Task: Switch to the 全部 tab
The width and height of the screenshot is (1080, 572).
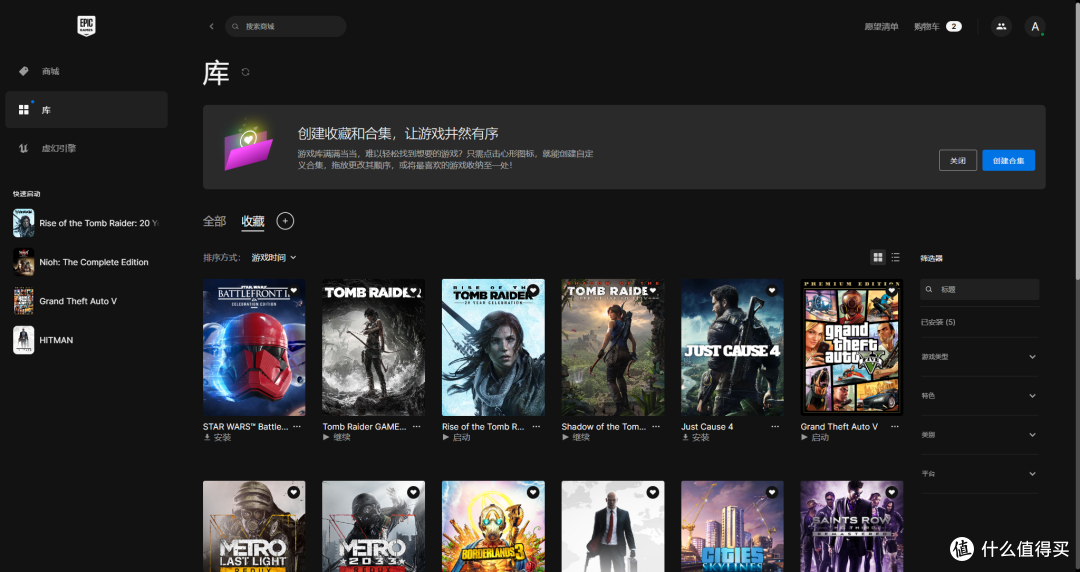Action: tap(214, 221)
